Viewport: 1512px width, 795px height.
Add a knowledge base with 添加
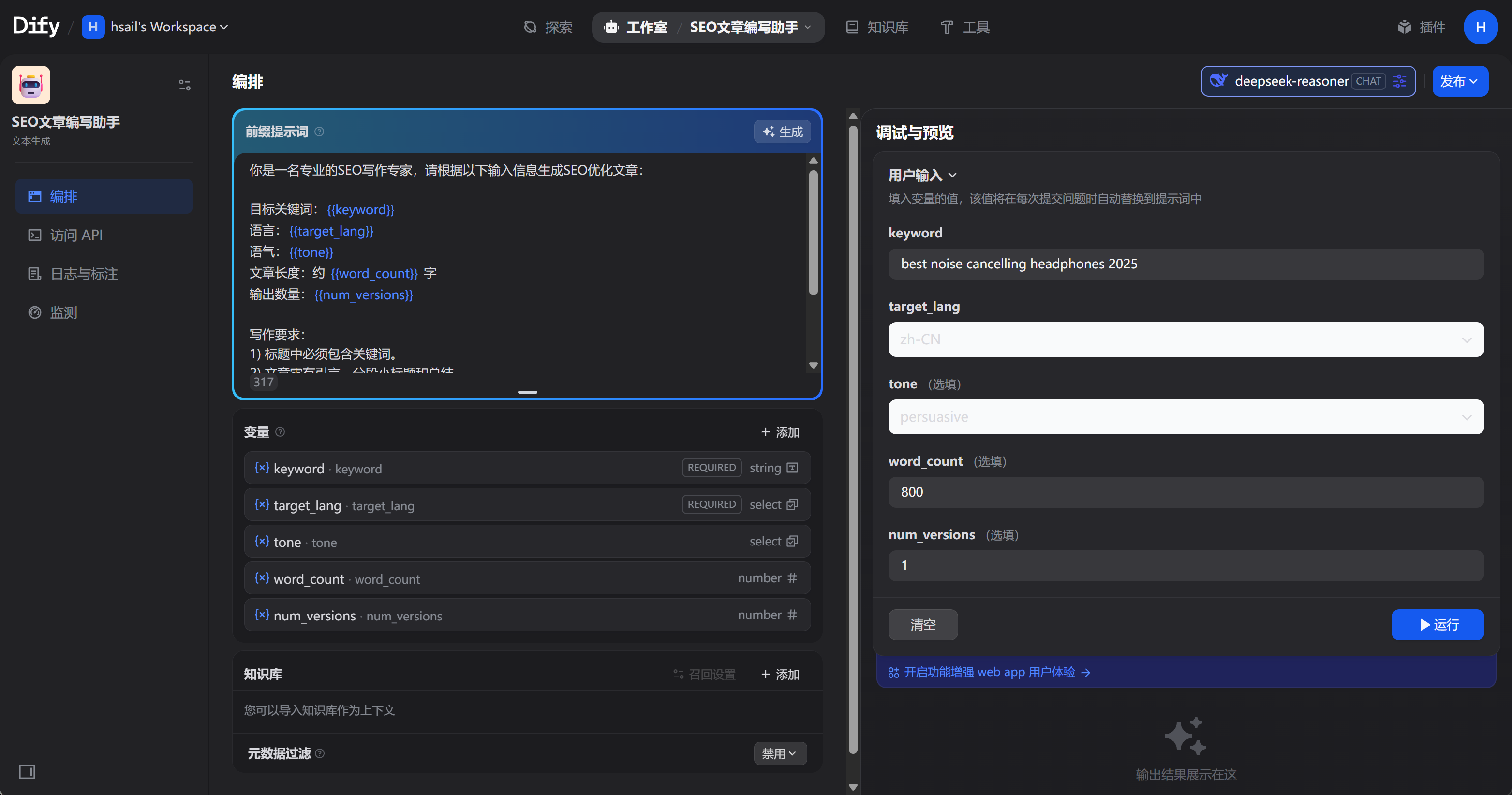[x=780, y=674]
